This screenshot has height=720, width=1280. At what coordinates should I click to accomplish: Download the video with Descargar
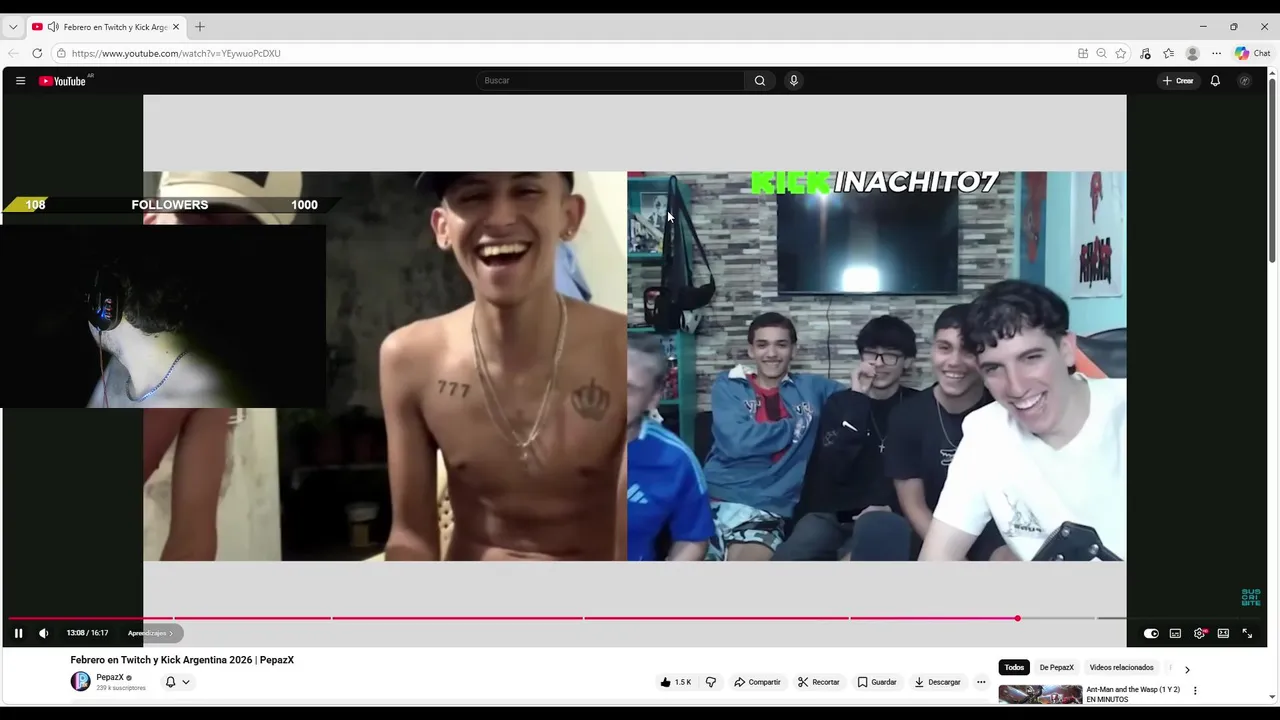coord(937,682)
